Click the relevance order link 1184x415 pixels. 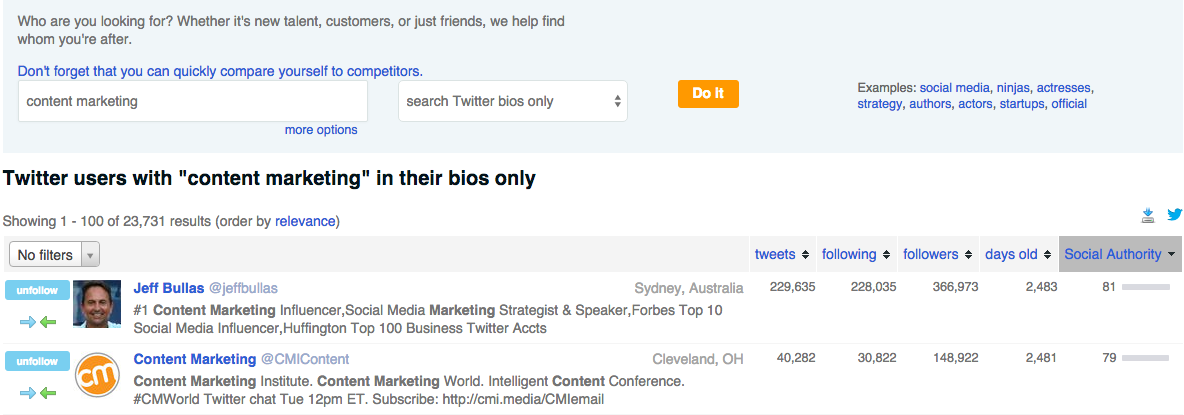(305, 221)
